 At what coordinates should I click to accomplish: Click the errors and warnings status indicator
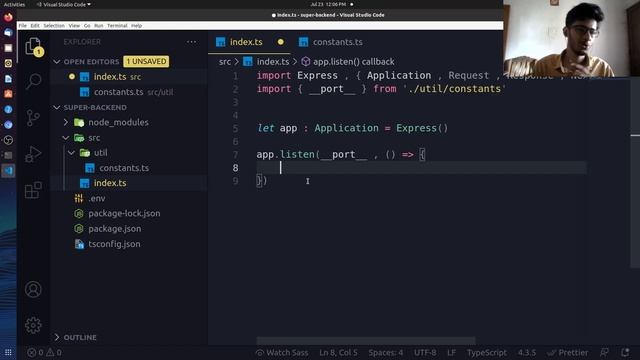(44, 353)
